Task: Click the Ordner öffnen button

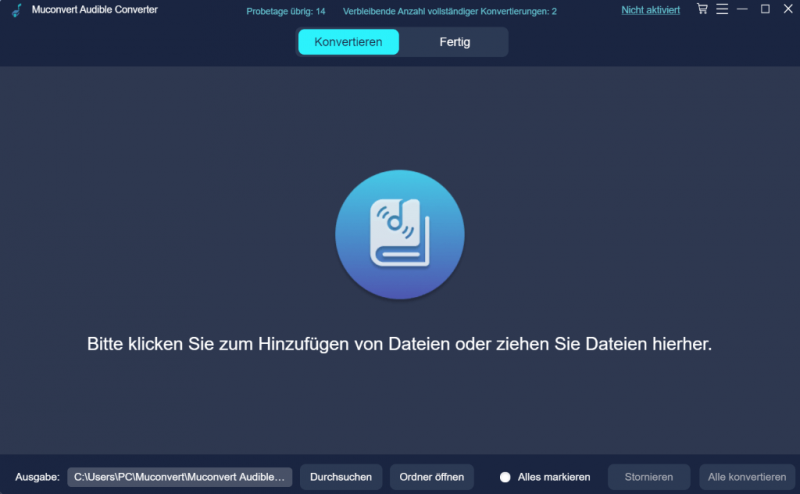Action: (432, 477)
